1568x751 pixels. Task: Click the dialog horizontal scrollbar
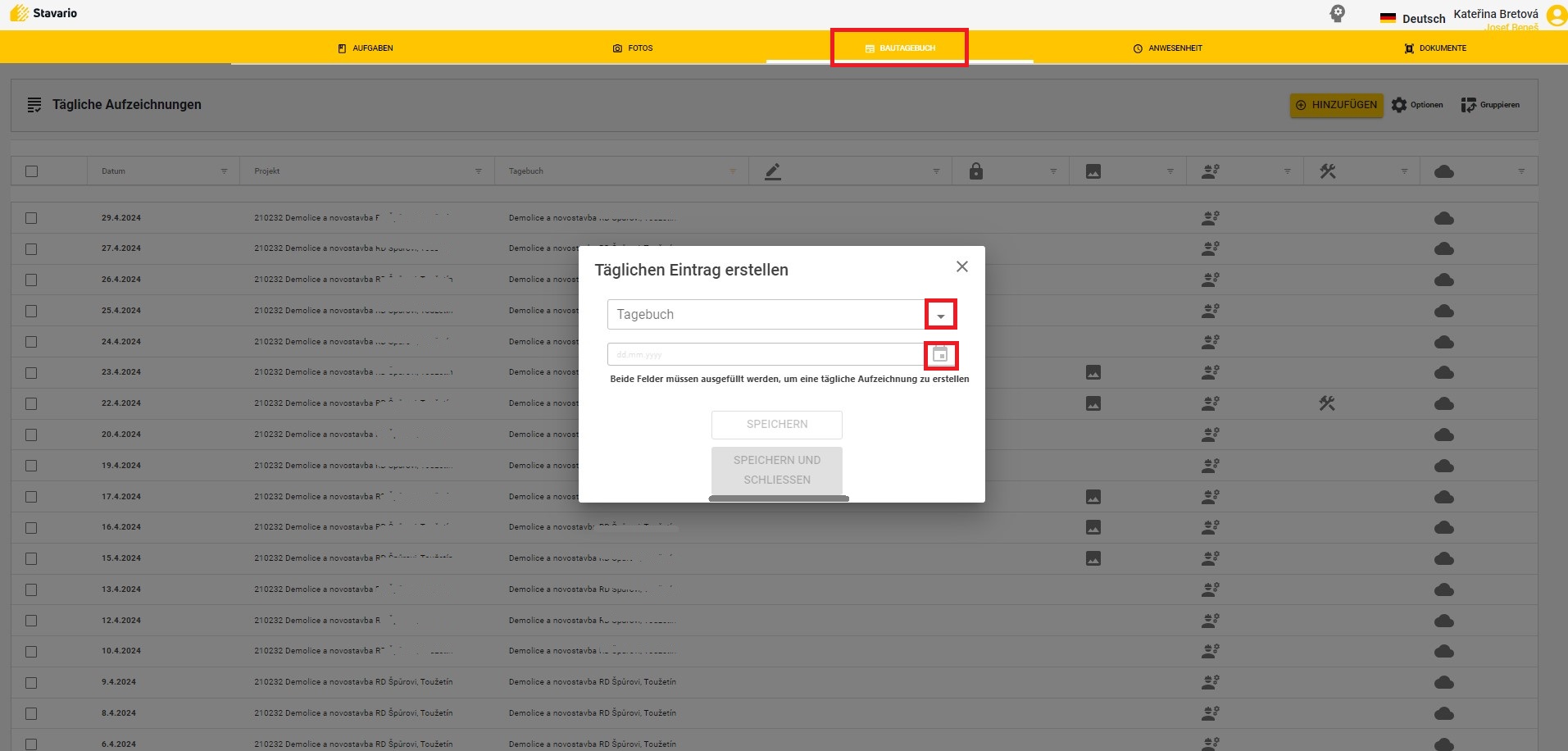779,498
